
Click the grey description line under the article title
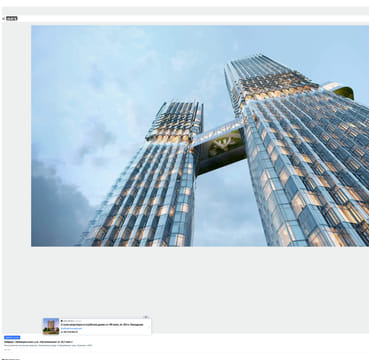tap(48, 346)
